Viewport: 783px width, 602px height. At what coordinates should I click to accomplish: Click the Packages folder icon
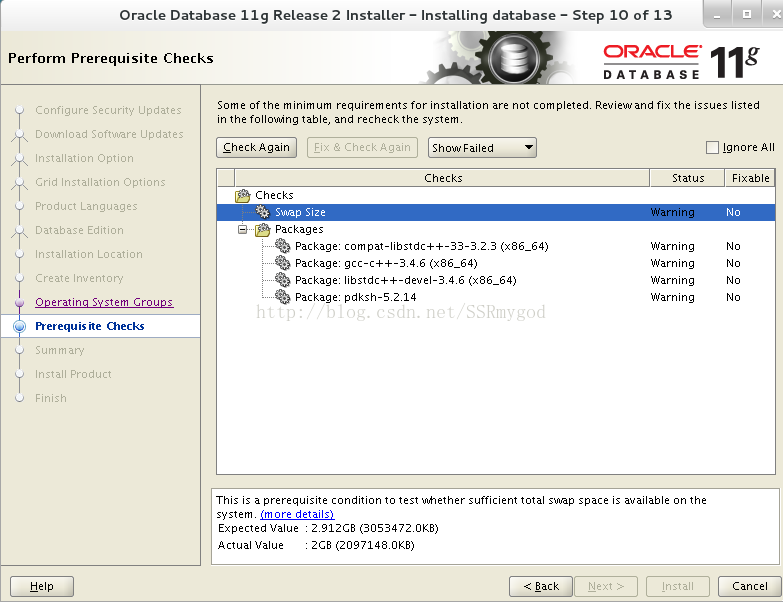coord(263,229)
